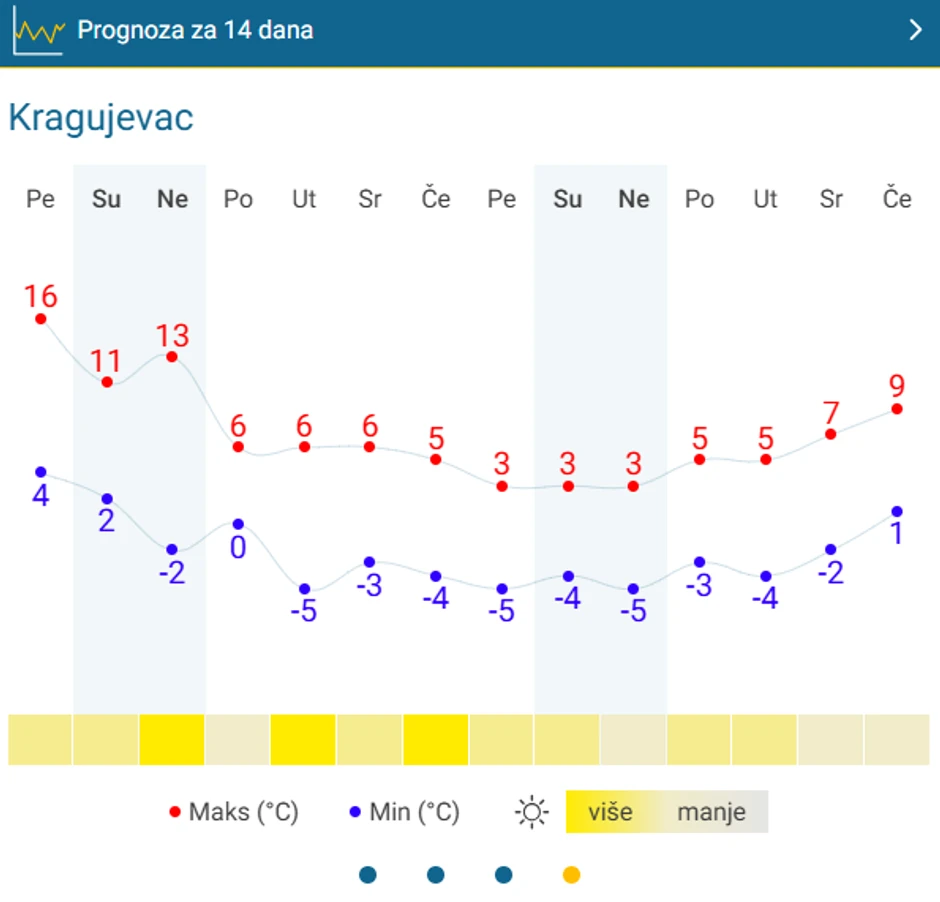The width and height of the screenshot is (940, 902).
Task: Click the sun icon in the legend
Action: 532,812
